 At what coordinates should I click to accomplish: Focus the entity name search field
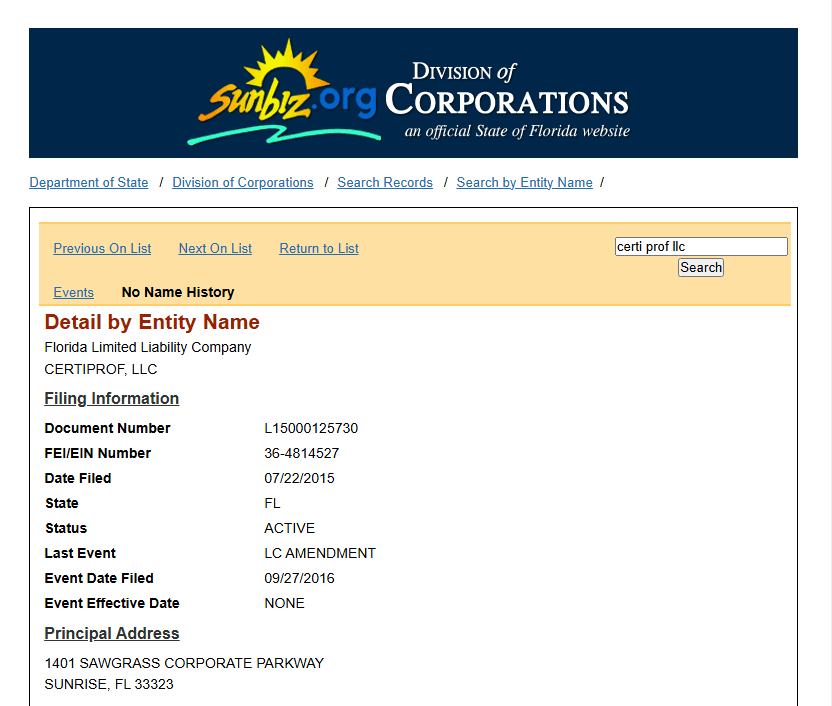(x=700, y=247)
